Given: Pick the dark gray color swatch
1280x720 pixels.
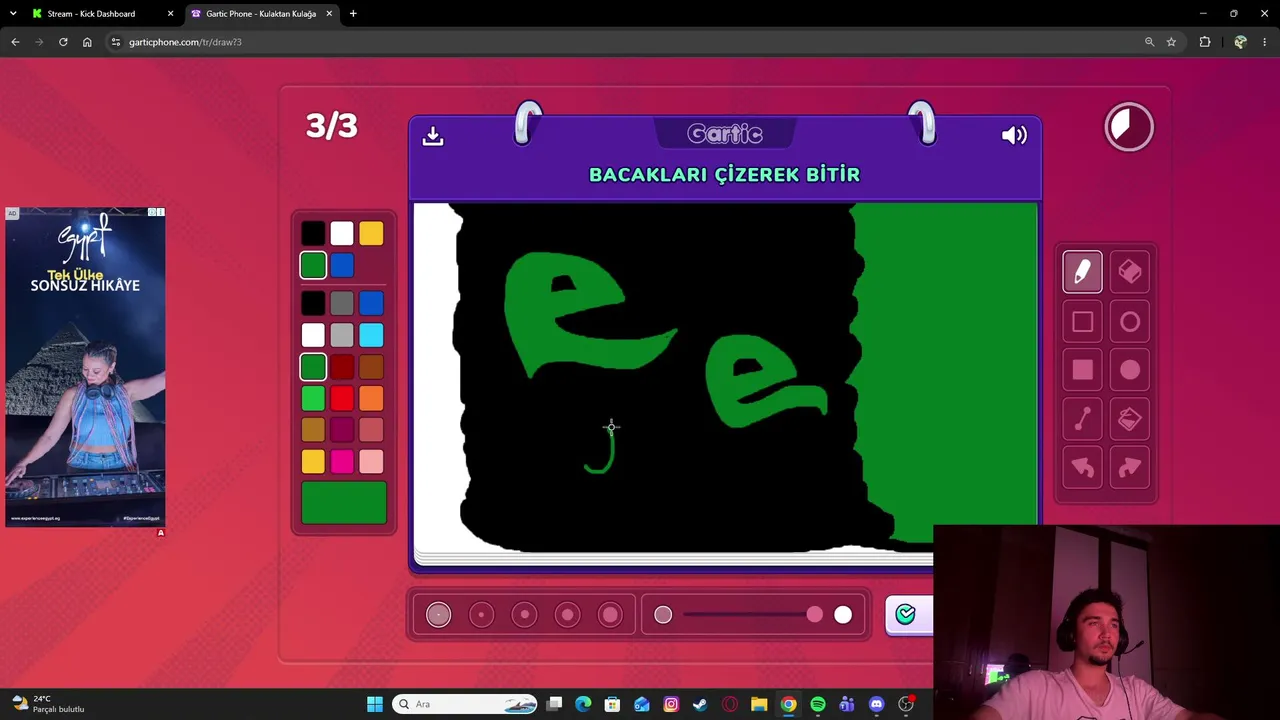Looking at the screenshot, I should (342, 304).
